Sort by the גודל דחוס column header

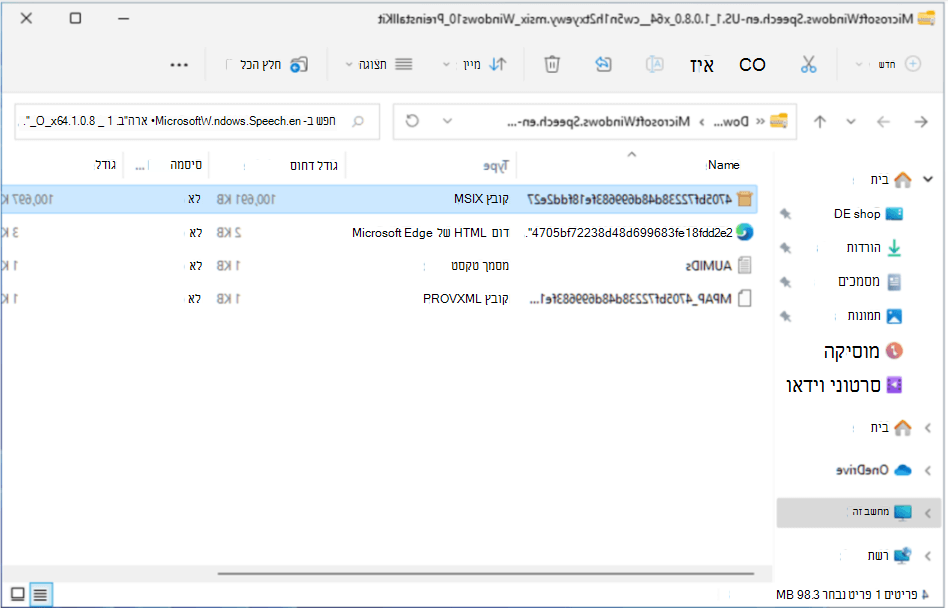pos(313,165)
